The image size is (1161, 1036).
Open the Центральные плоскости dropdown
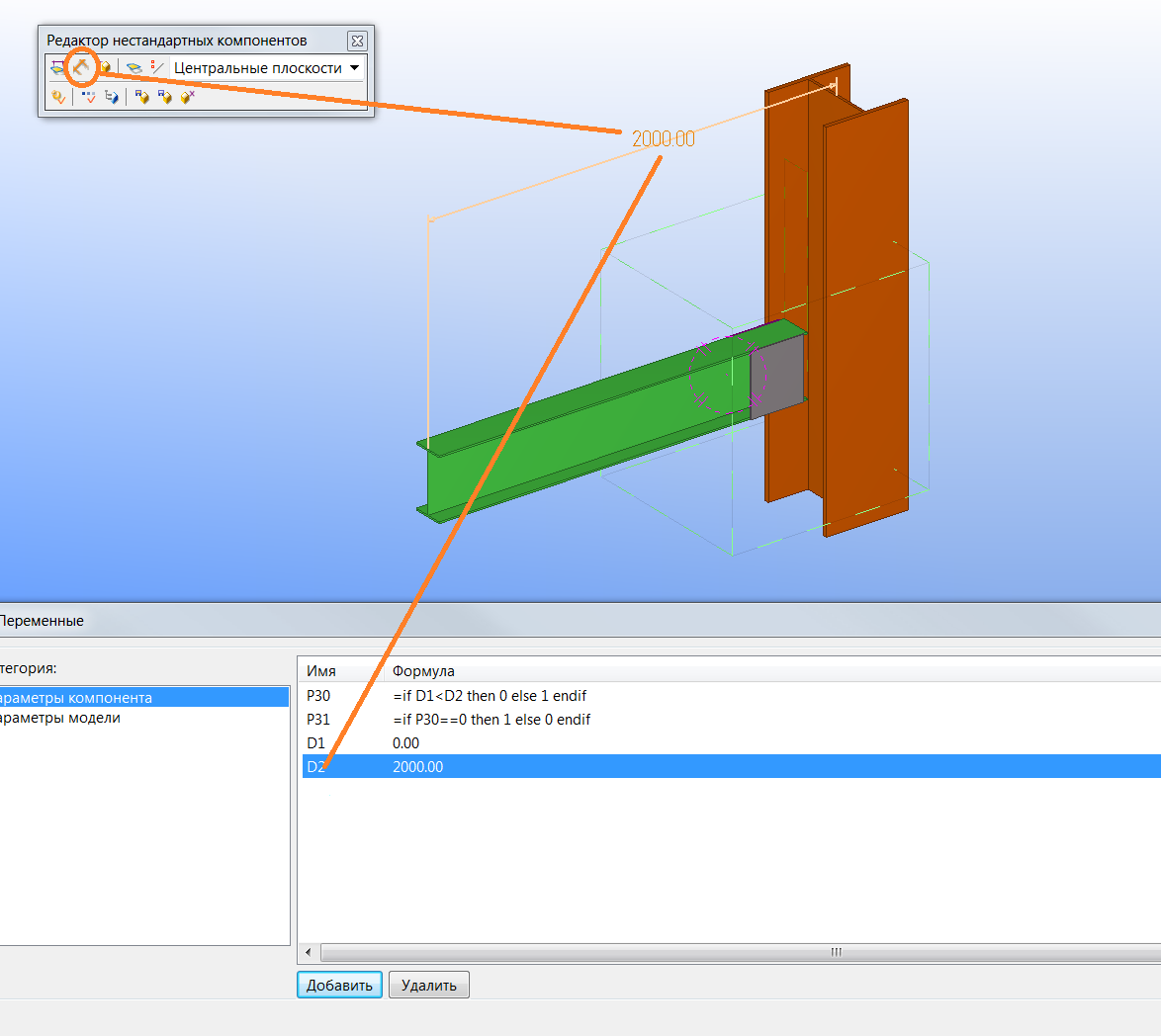[354, 68]
